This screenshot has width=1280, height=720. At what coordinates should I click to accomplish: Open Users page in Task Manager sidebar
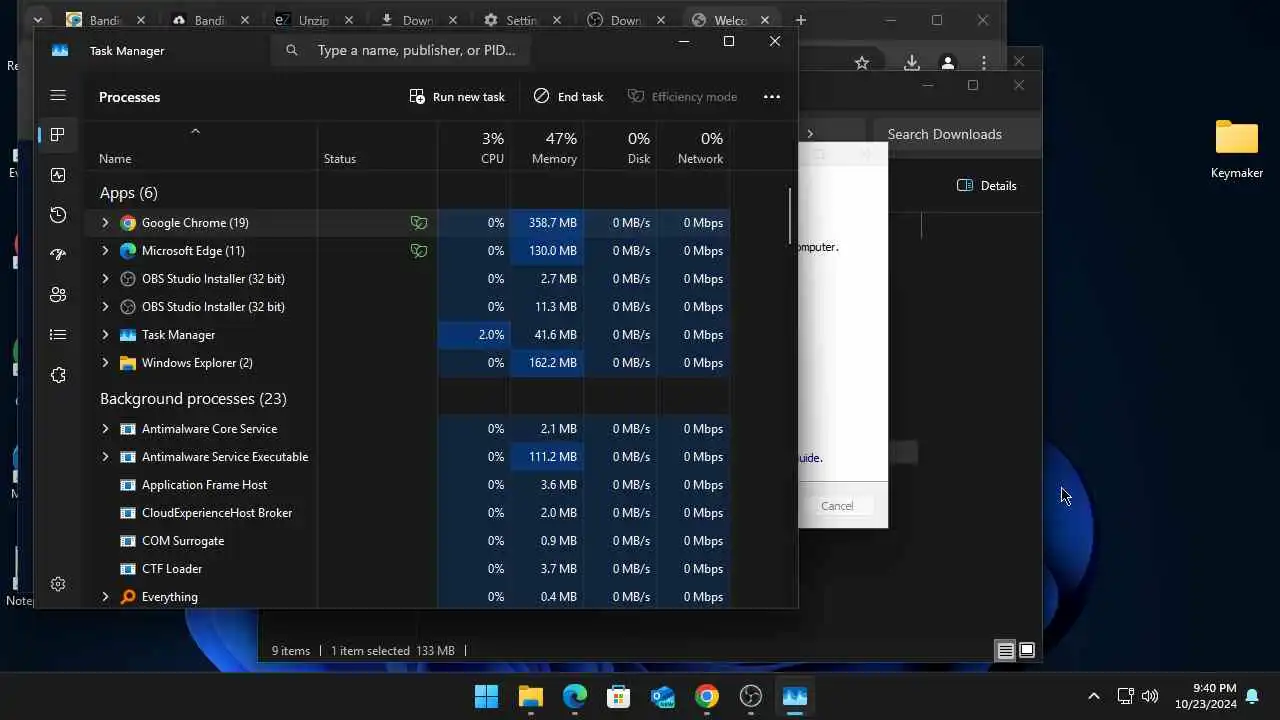click(x=58, y=295)
